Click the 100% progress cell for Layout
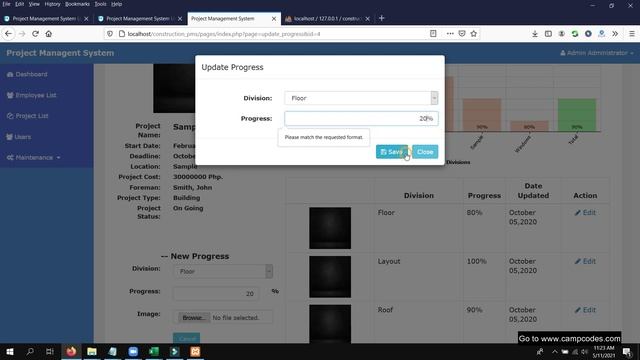 pos(476,261)
